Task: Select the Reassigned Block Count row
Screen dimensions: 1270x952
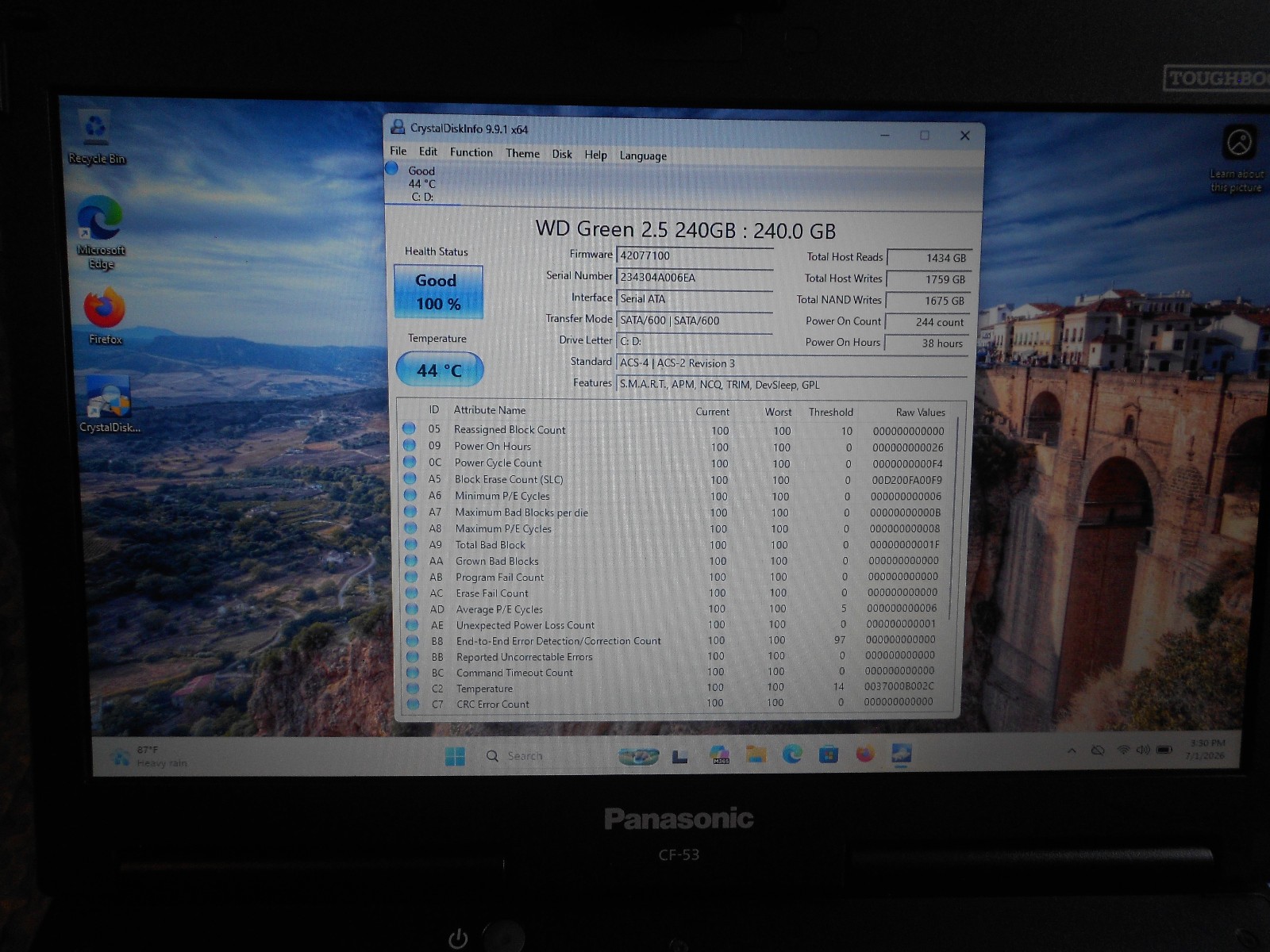Action: [677, 430]
